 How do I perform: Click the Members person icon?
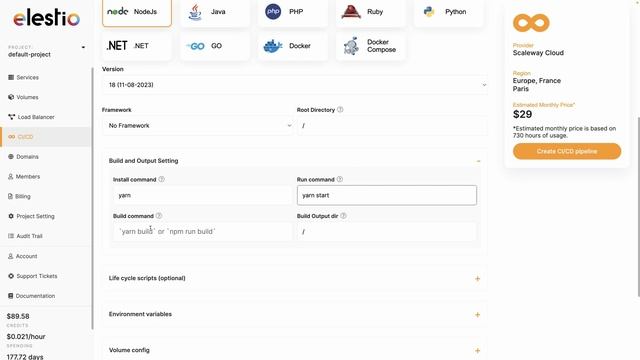click(11, 176)
